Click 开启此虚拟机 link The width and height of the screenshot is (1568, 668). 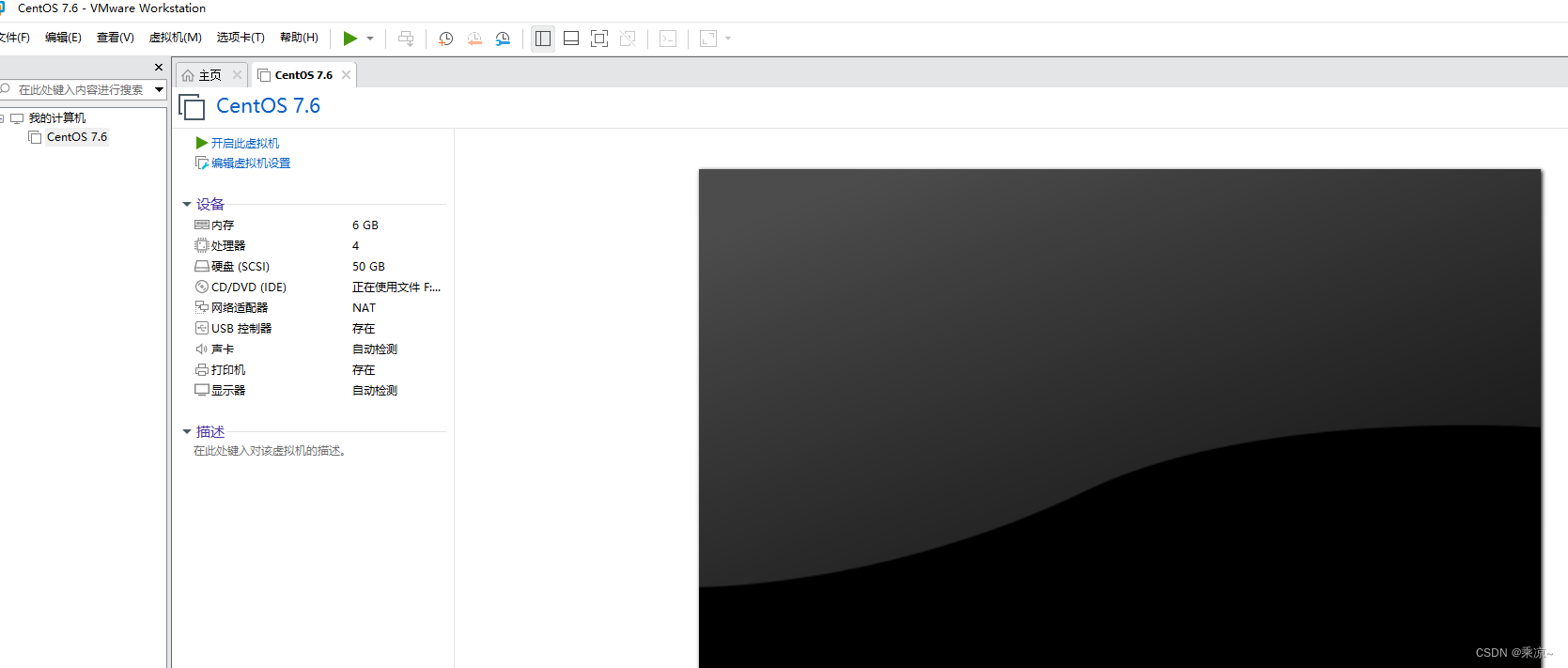point(245,144)
